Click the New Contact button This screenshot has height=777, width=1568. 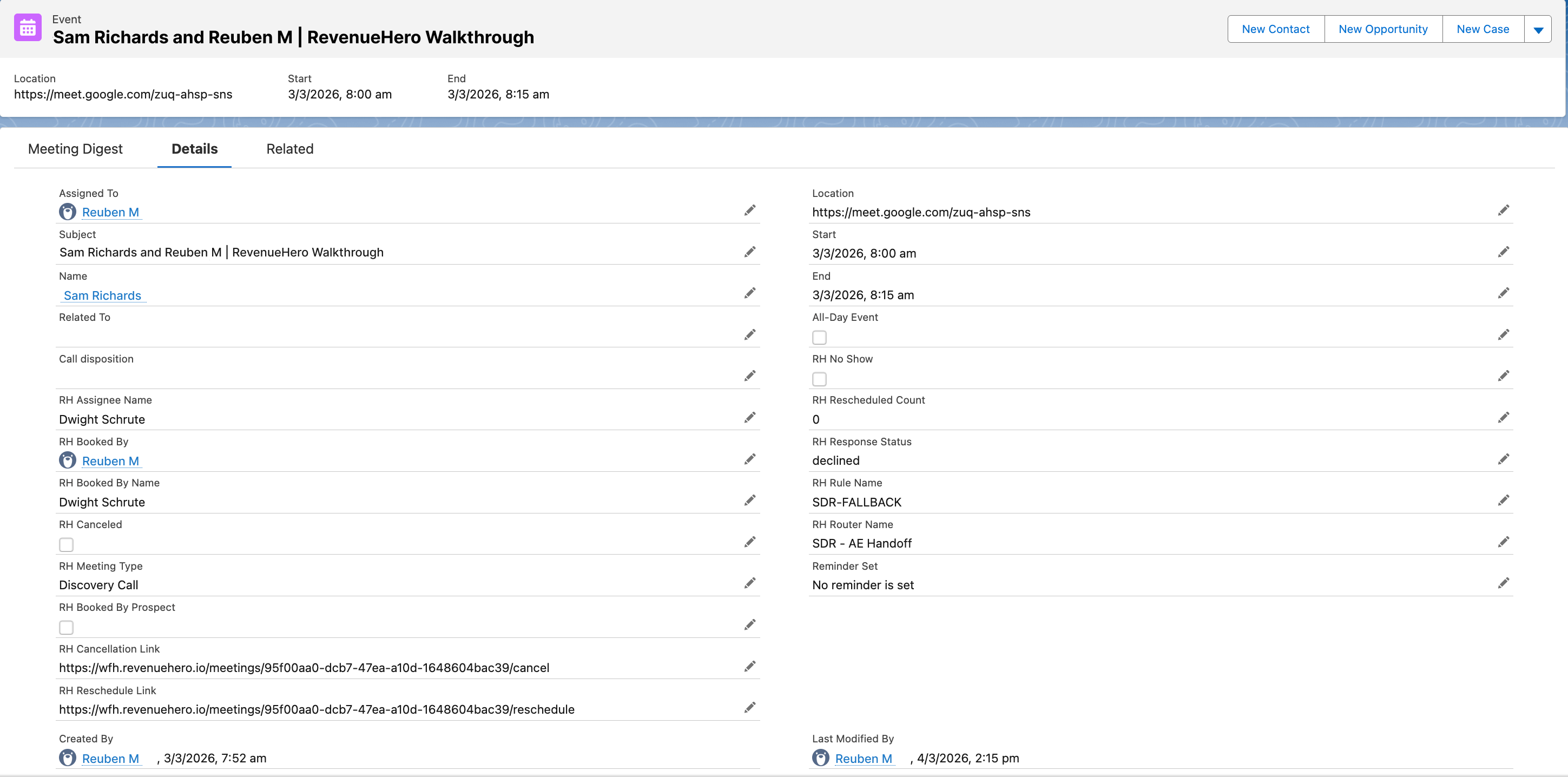[x=1275, y=29]
